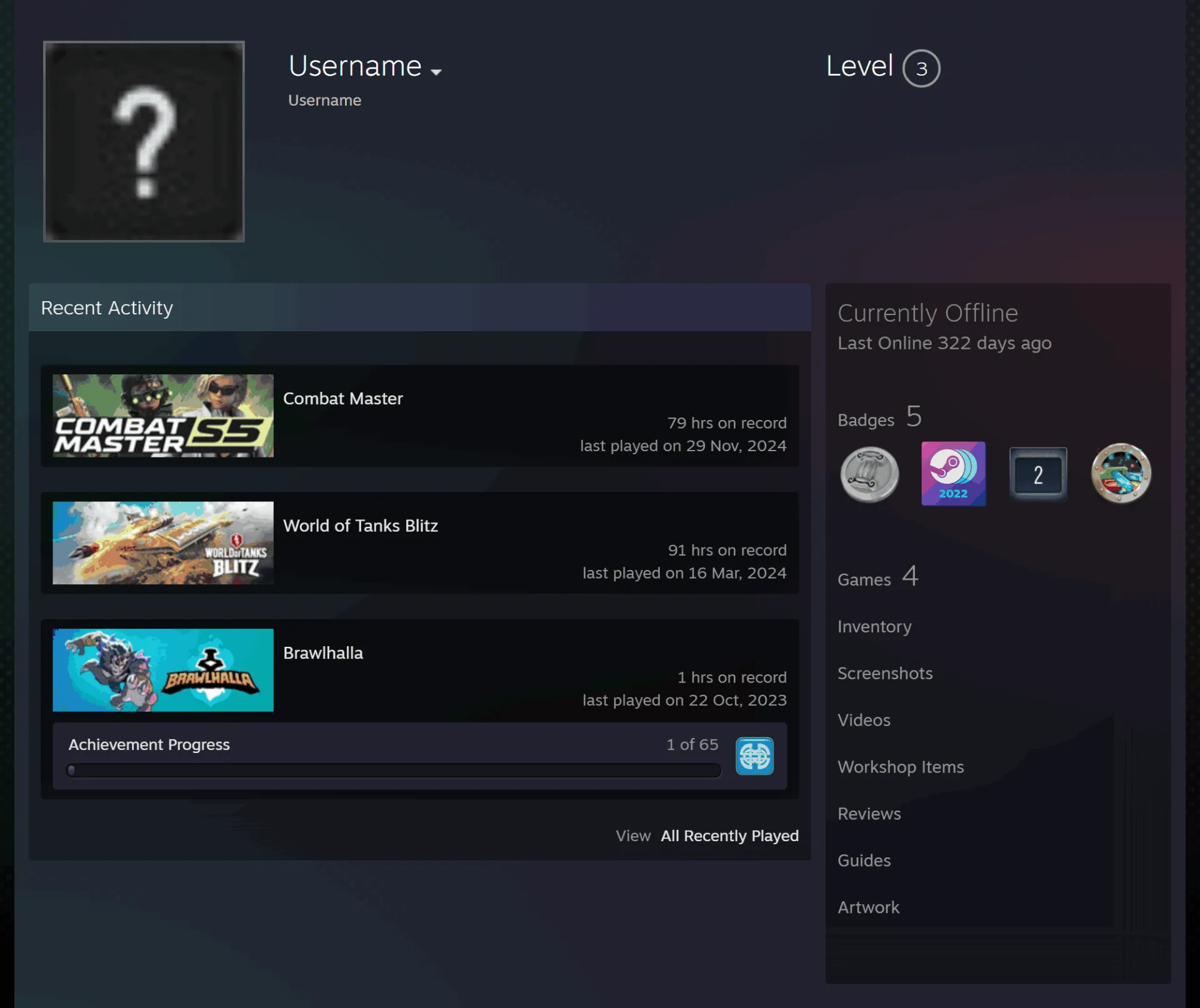The height and width of the screenshot is (1008, 1200).
Task: Click the Brawlhalla achievement icon
Action: [x=754, y=756]
